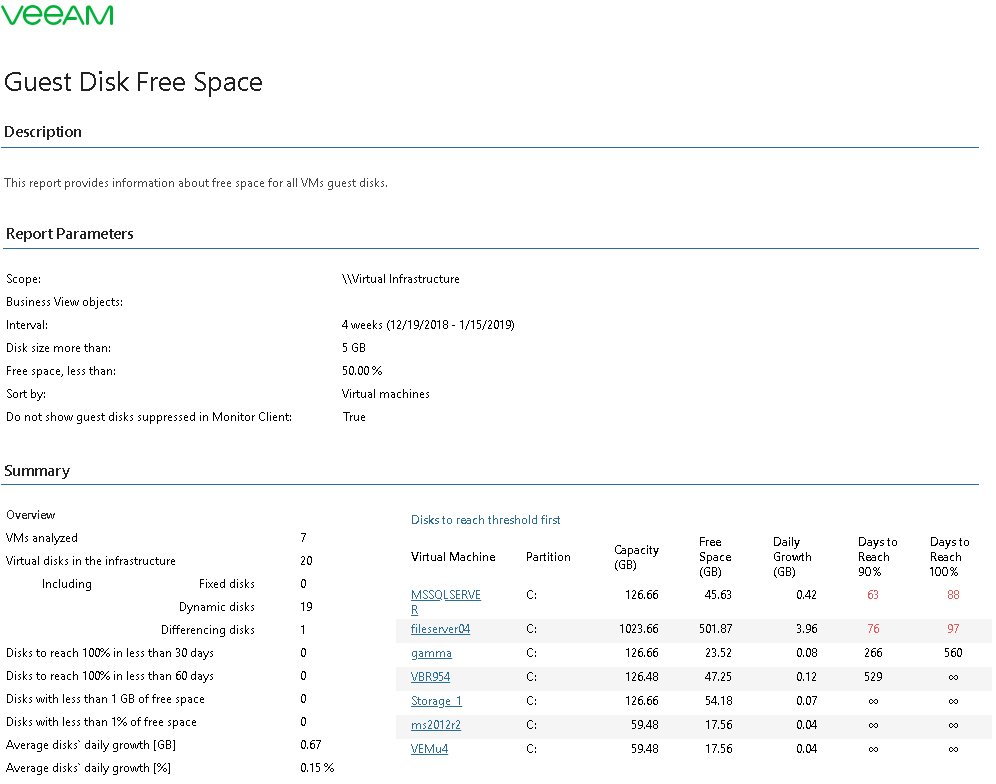Select the 'Daily Growth (GB)' column header
The image size is (996, 784).
click(x=792, y=557)
